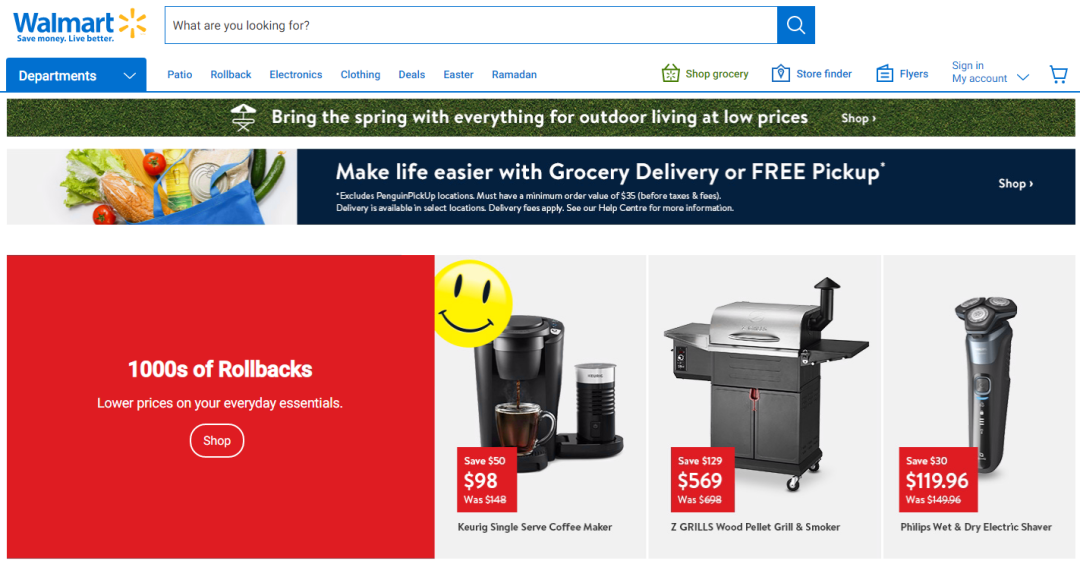Select Electronics in the navigation bar

[295, 74]
